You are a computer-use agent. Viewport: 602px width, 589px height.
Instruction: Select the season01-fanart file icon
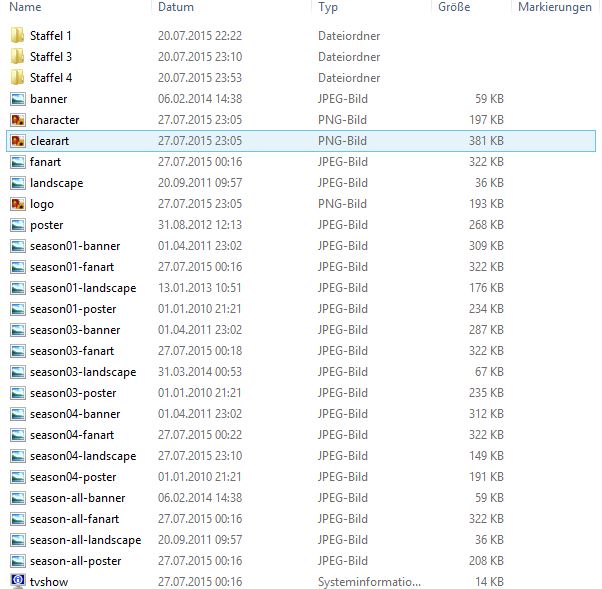coord(18,267)
